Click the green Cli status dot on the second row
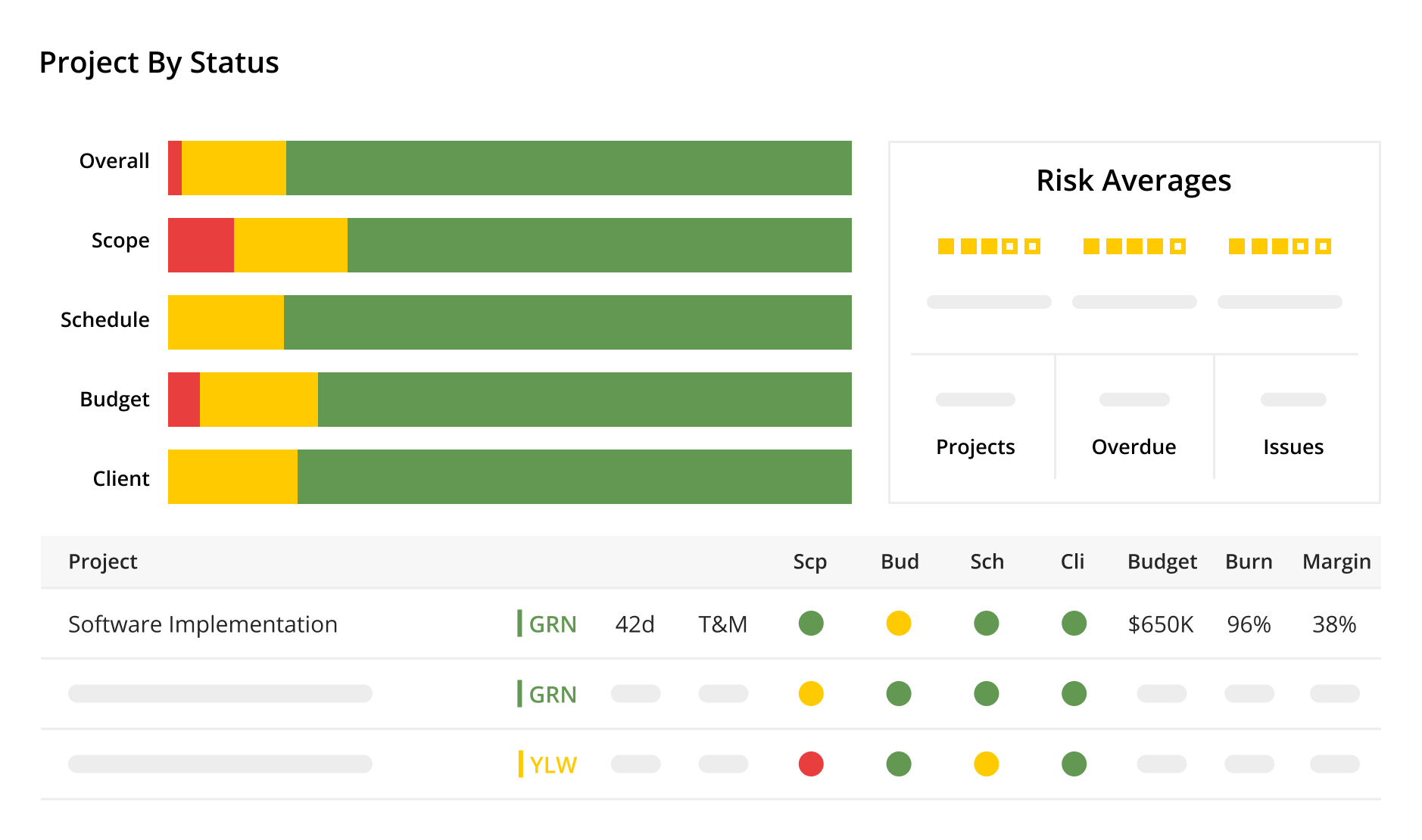1422x840 pixels. pos(1074,693)
